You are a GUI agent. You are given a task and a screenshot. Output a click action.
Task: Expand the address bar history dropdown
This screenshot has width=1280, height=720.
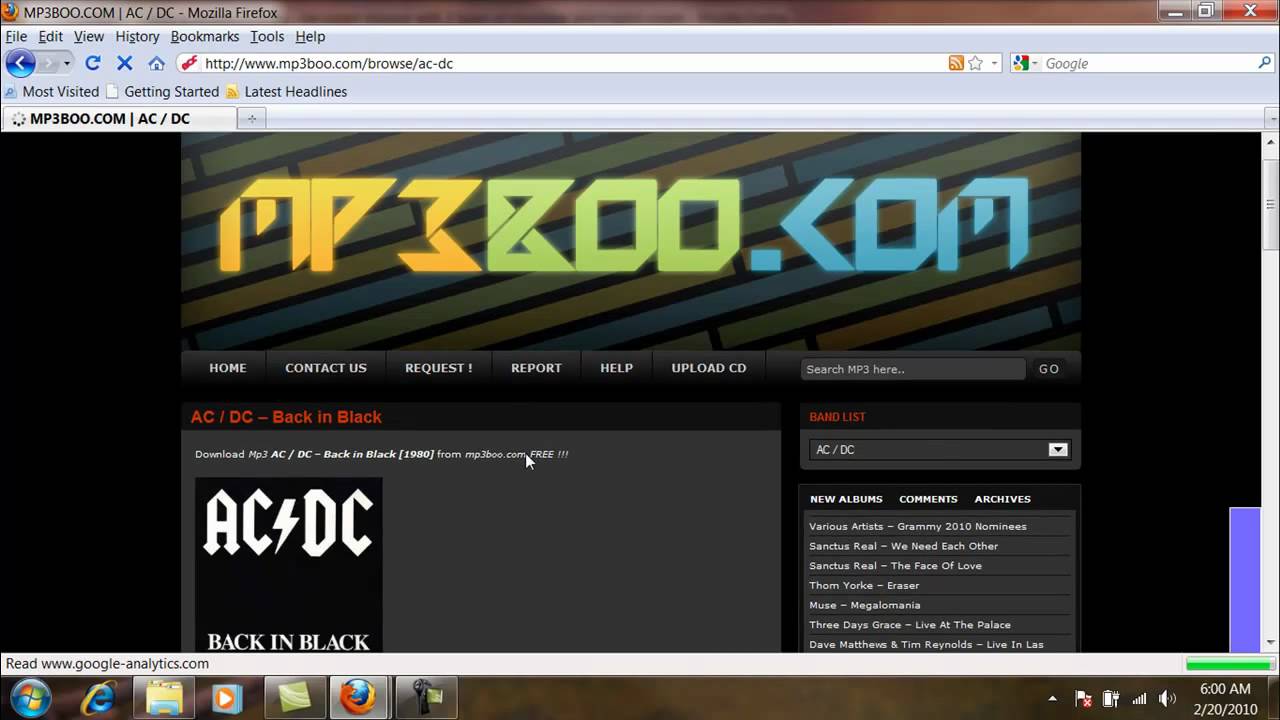994,63
